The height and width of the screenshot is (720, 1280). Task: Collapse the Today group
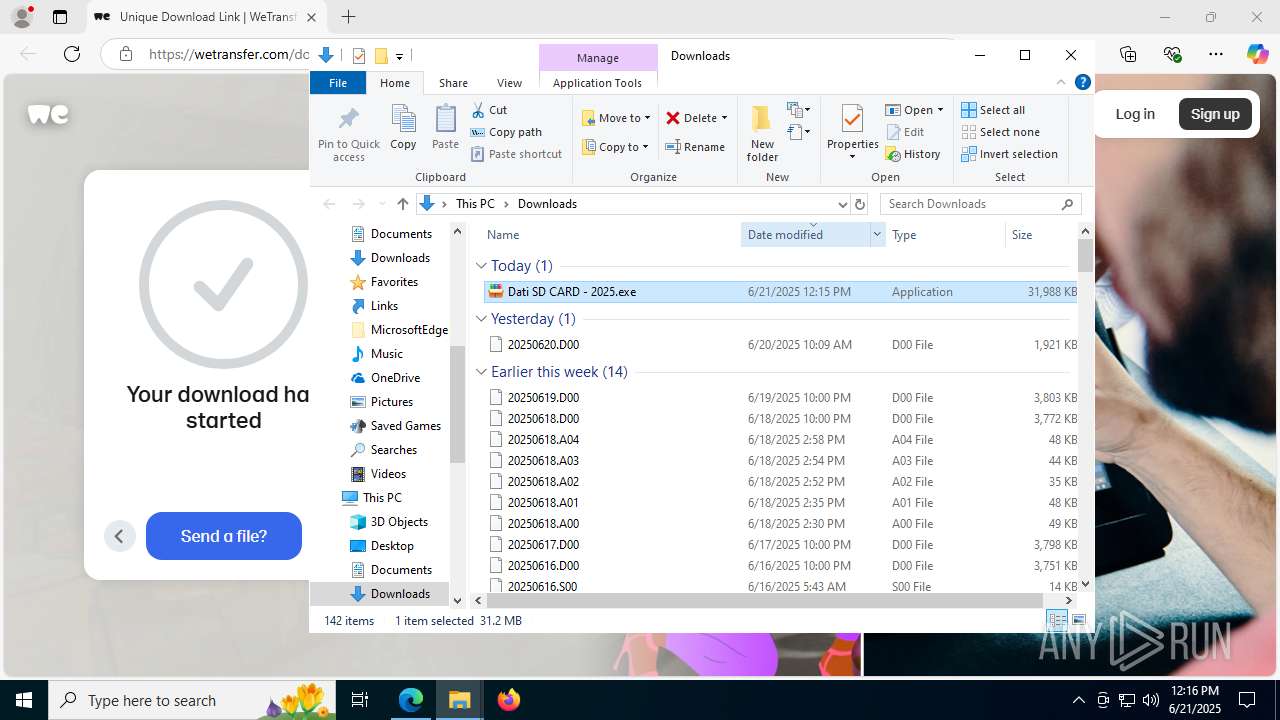(x=481, y=266)
